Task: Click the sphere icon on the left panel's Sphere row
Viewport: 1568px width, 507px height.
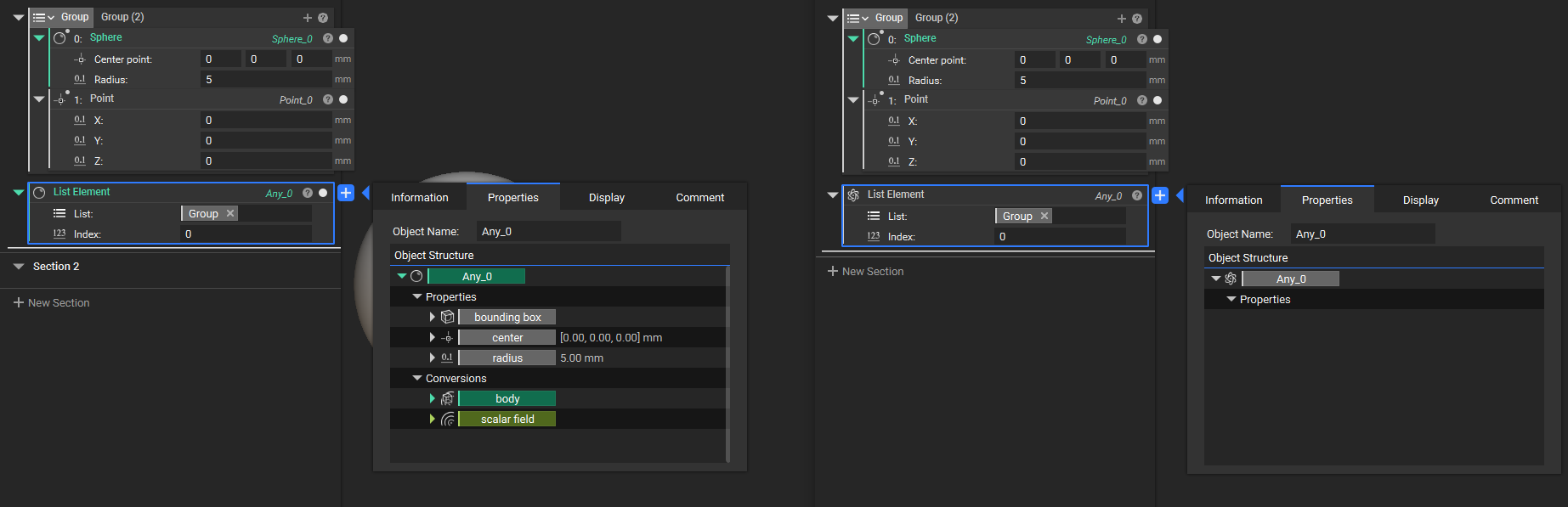Action: 59,37
